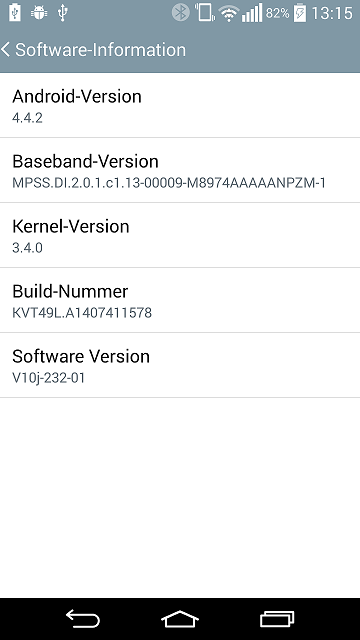Tap the back arrow beside Software-Information
The height and width of the screenshot is (640, 360).
pos(6,50)
